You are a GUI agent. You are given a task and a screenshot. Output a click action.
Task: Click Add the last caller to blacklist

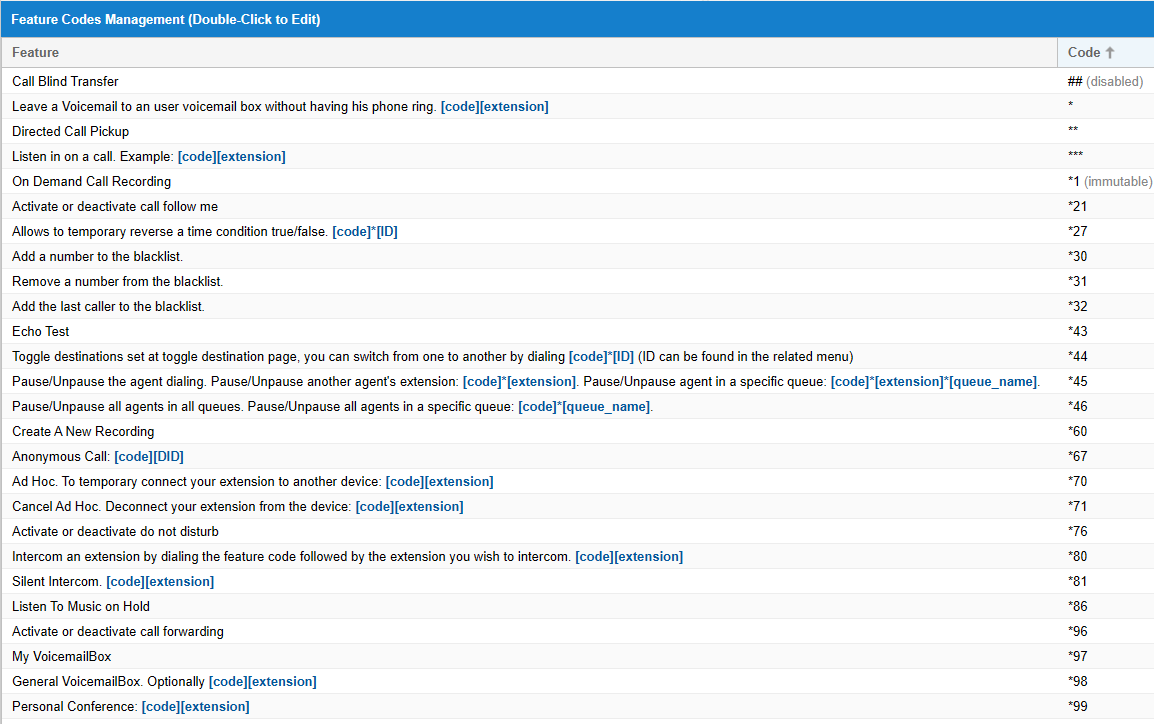(x=108, y=306)
